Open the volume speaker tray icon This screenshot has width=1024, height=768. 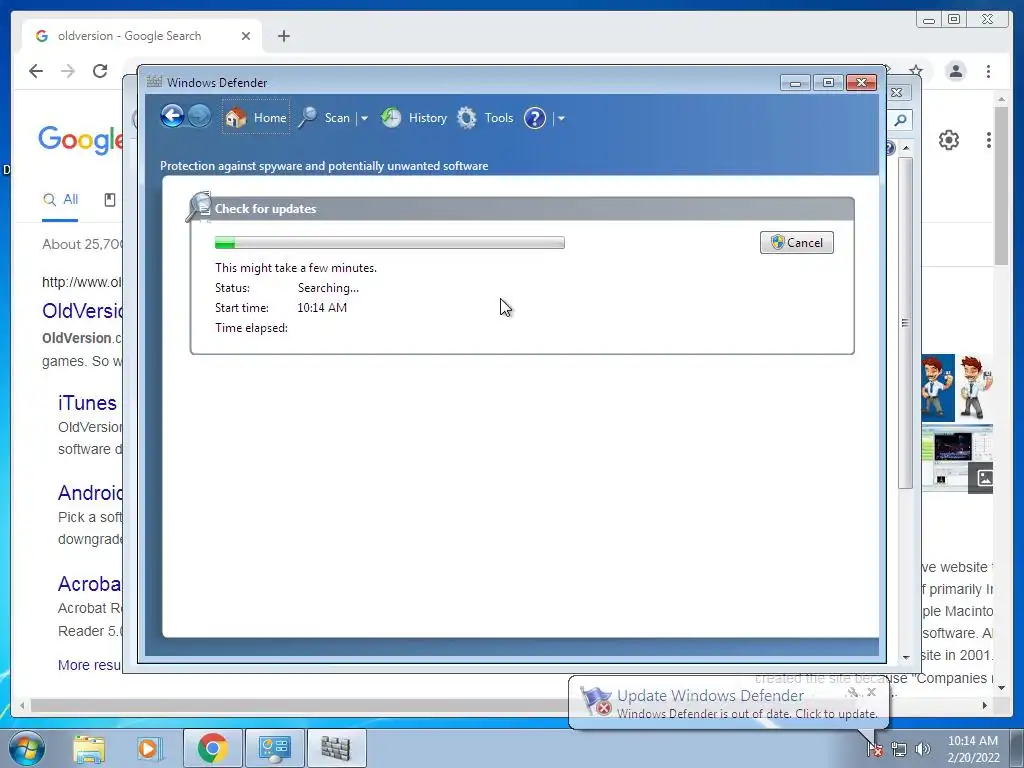[x=922, y=750]
